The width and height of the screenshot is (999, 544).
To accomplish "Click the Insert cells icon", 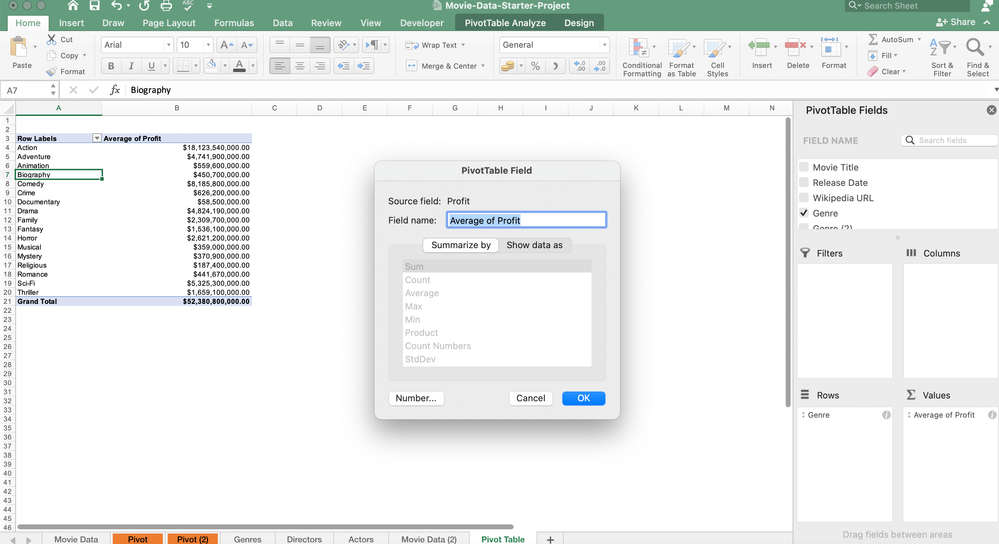I will 759,47.
